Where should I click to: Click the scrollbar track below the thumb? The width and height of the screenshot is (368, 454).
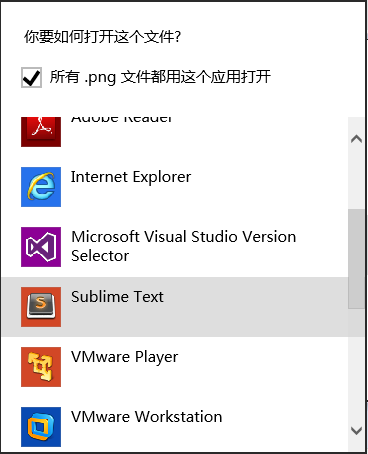356,365
